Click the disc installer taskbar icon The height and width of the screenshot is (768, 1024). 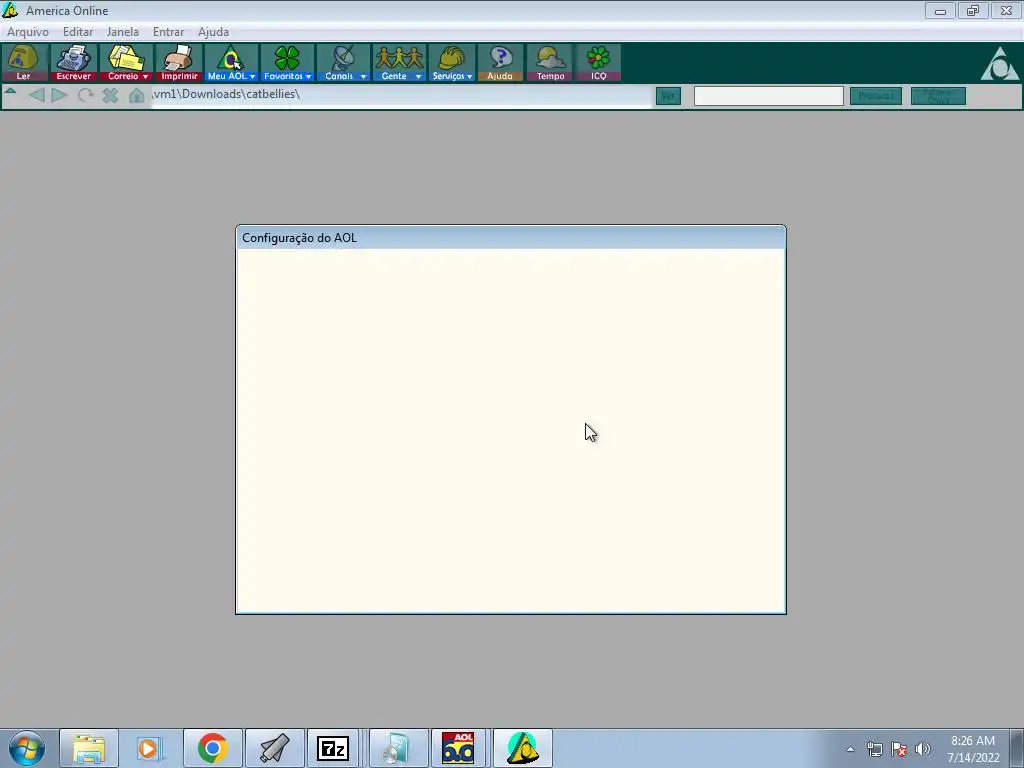tap(398, 748)
